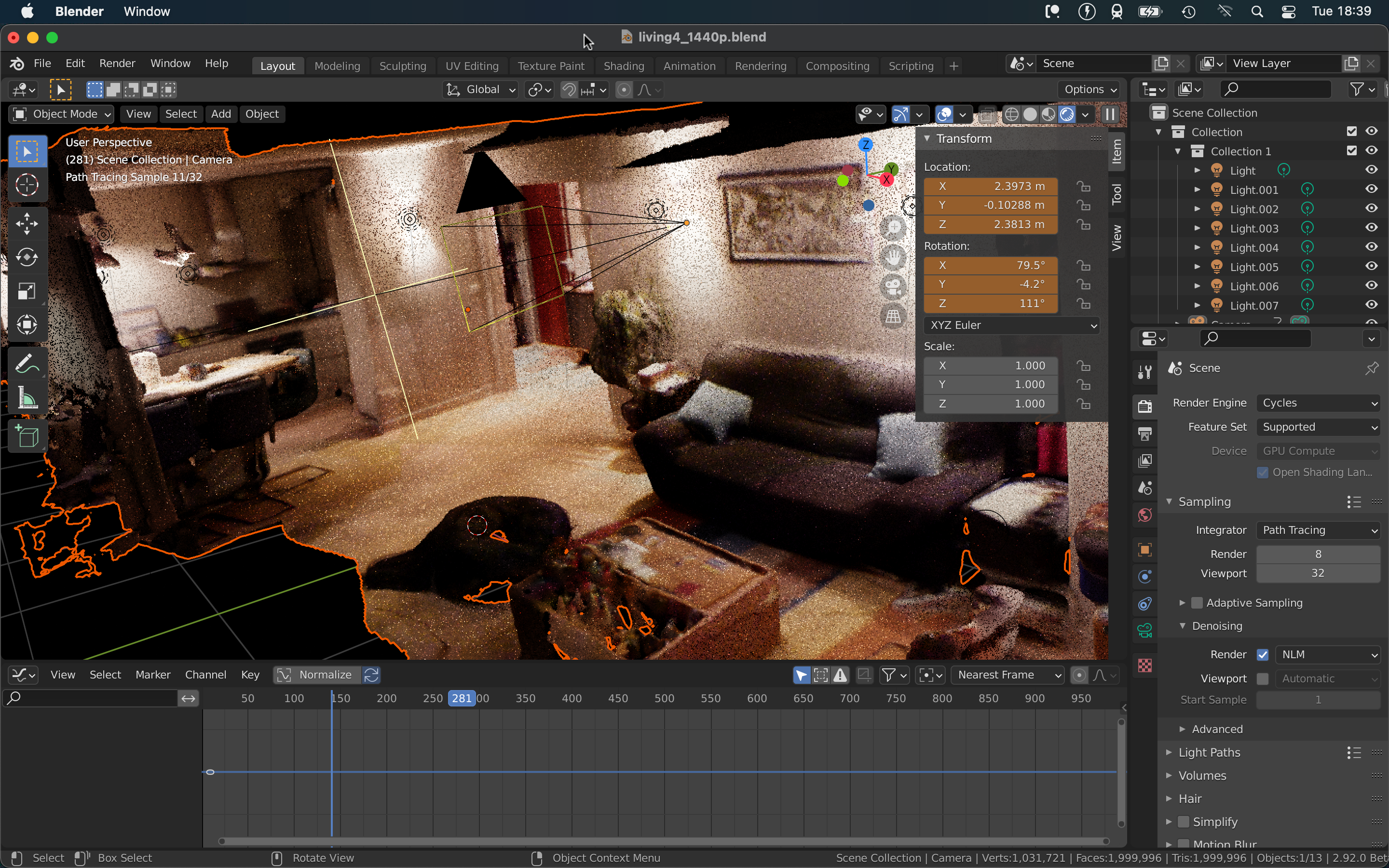Viewport: 1389px width, 868px height.
Task: Select the Add Cube tool
Action: click(x=27, y=437)
